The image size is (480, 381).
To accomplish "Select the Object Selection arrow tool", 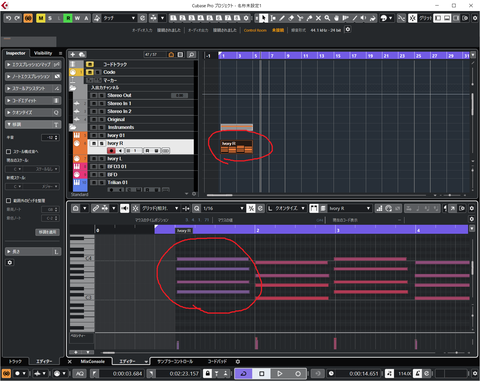I will 263,18.
